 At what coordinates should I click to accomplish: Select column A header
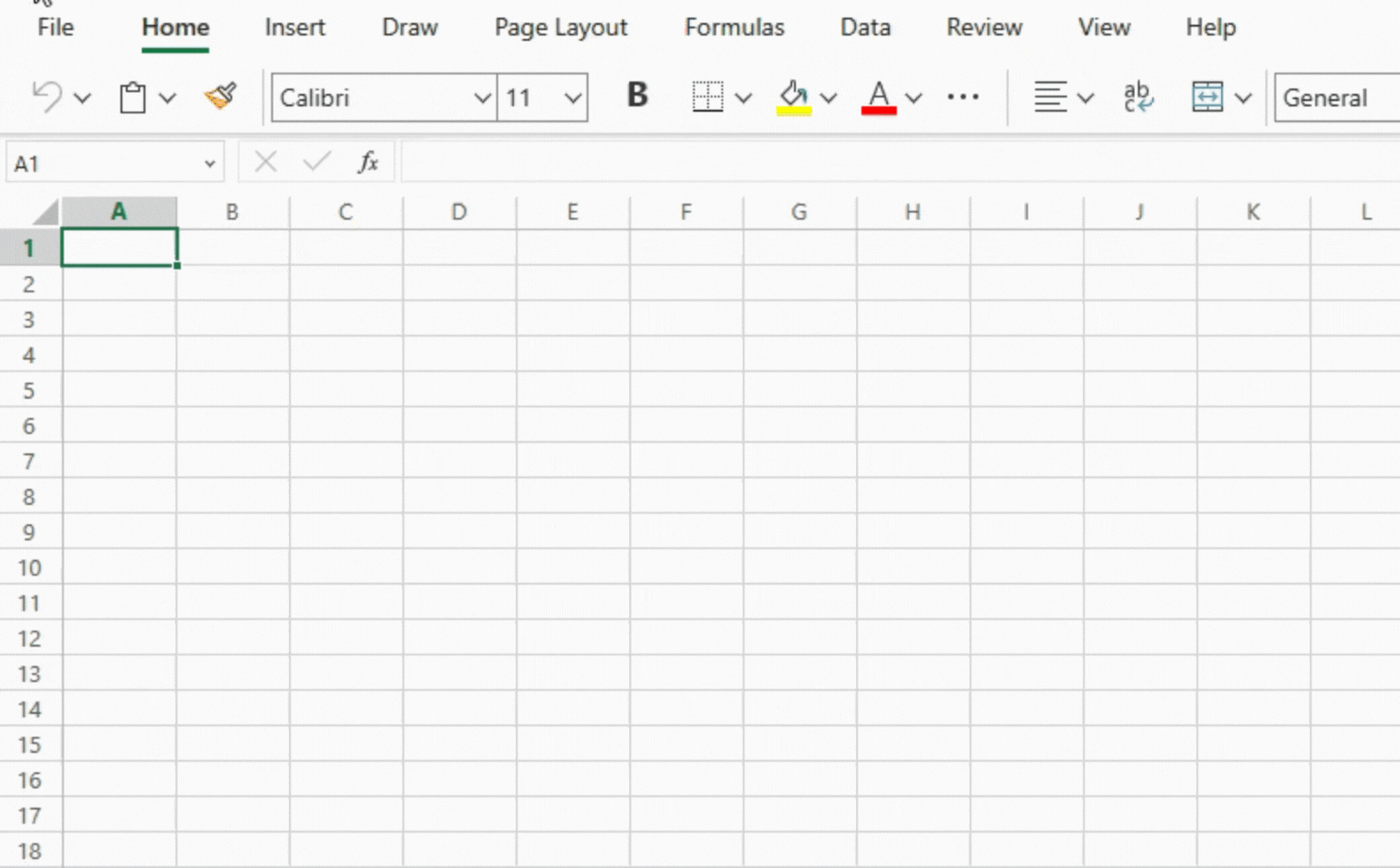coord(119,213)
